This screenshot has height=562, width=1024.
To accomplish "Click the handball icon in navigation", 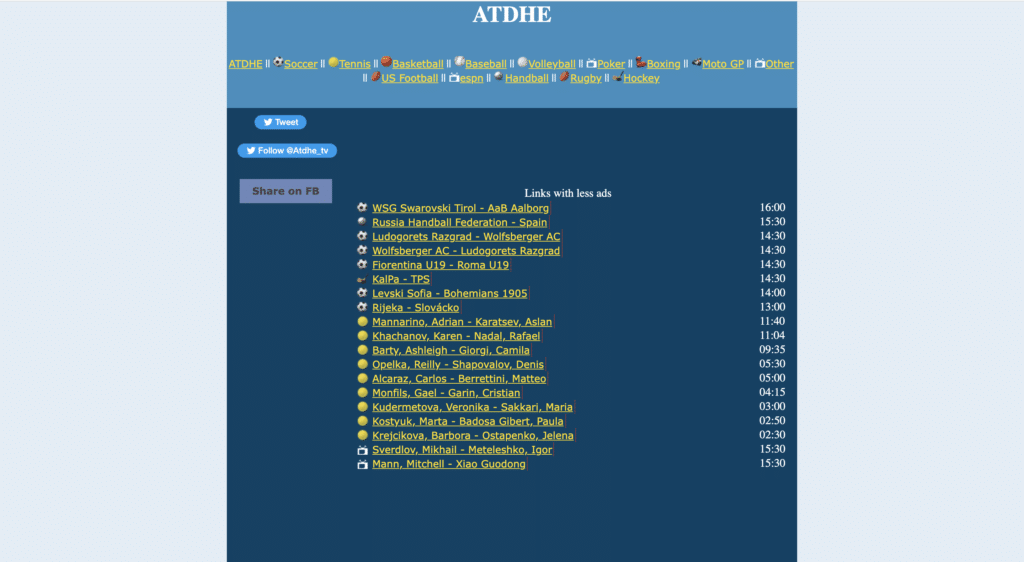I will (x=498, y=76).
